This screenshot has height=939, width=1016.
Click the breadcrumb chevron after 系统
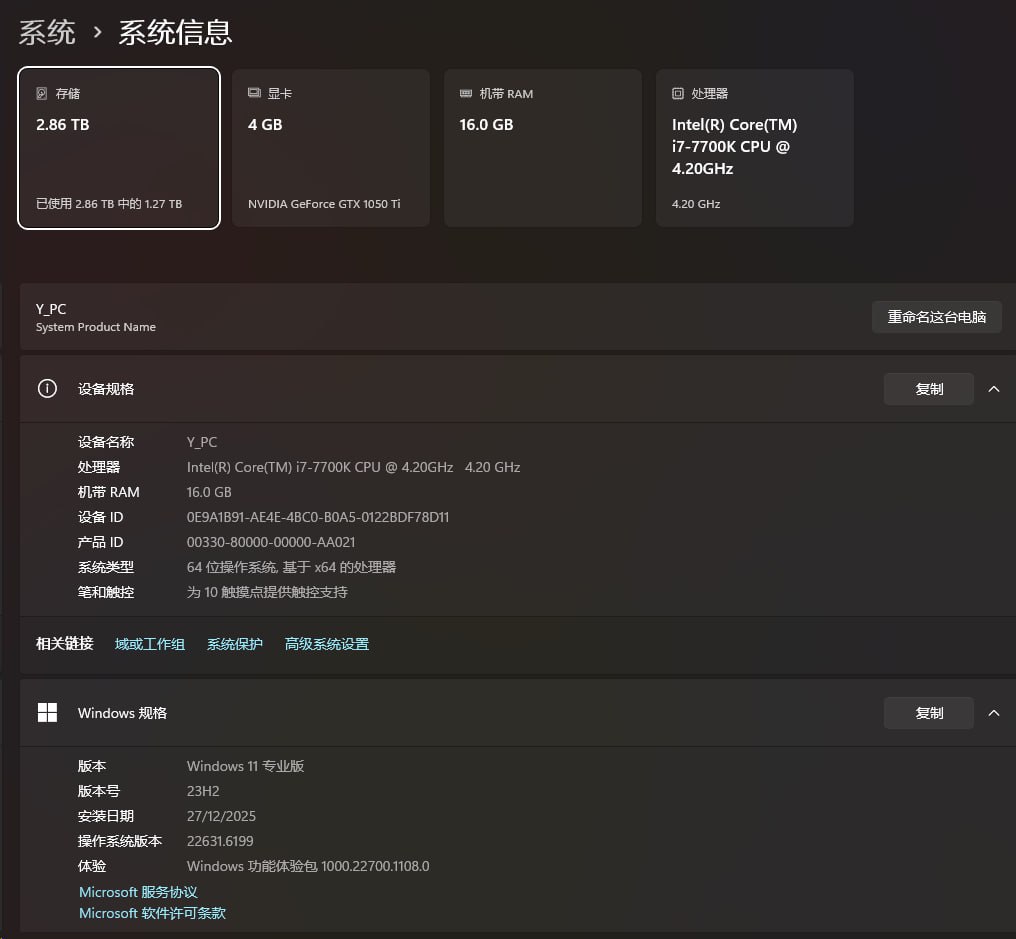click(97, 32)
